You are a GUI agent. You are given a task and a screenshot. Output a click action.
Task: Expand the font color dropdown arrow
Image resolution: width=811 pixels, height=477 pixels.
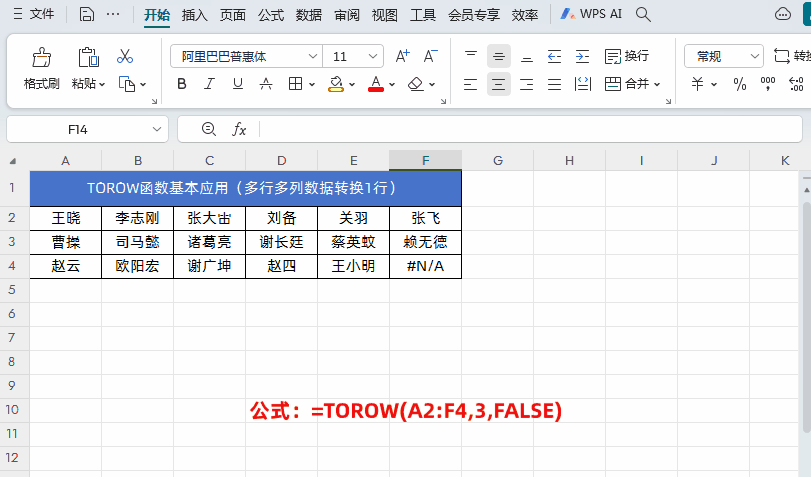pyautogui.click(x=392, y=84)
